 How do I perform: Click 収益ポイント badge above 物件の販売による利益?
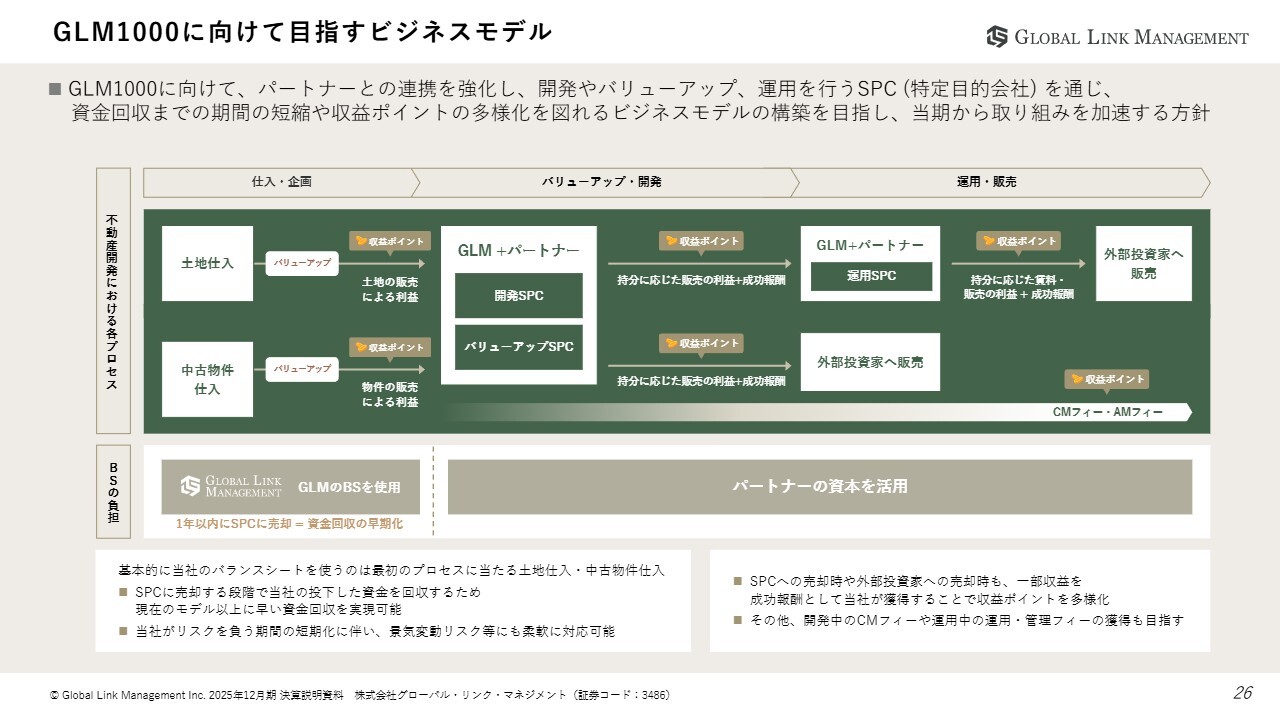click(389, 347)
